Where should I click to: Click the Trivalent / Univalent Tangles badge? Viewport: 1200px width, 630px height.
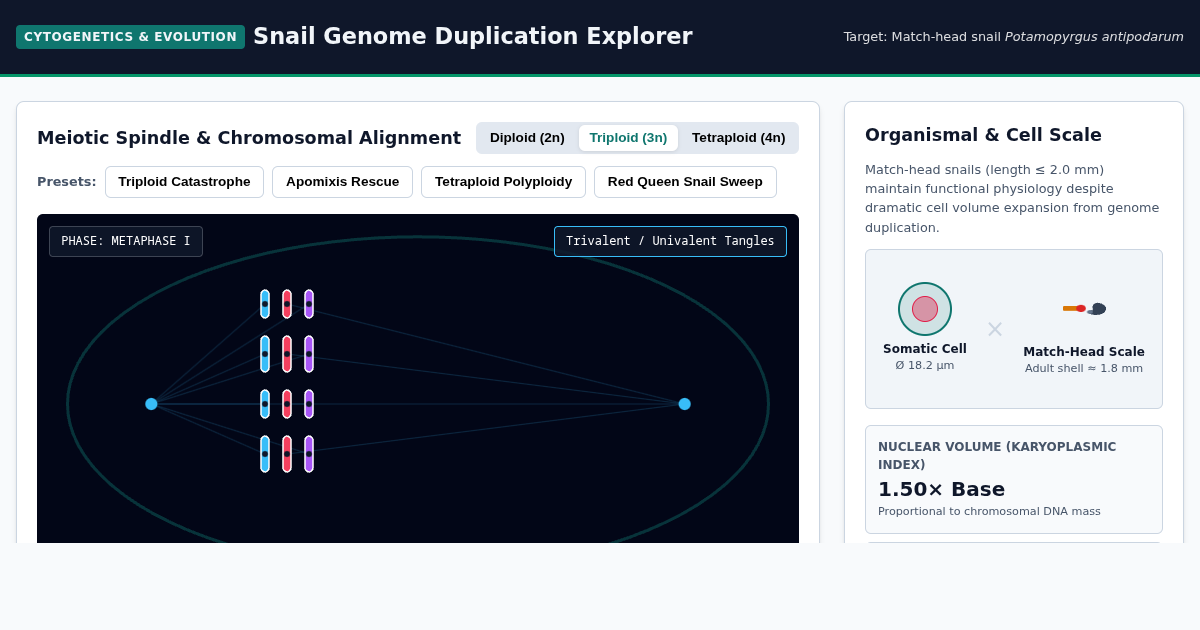pos(670,241)
